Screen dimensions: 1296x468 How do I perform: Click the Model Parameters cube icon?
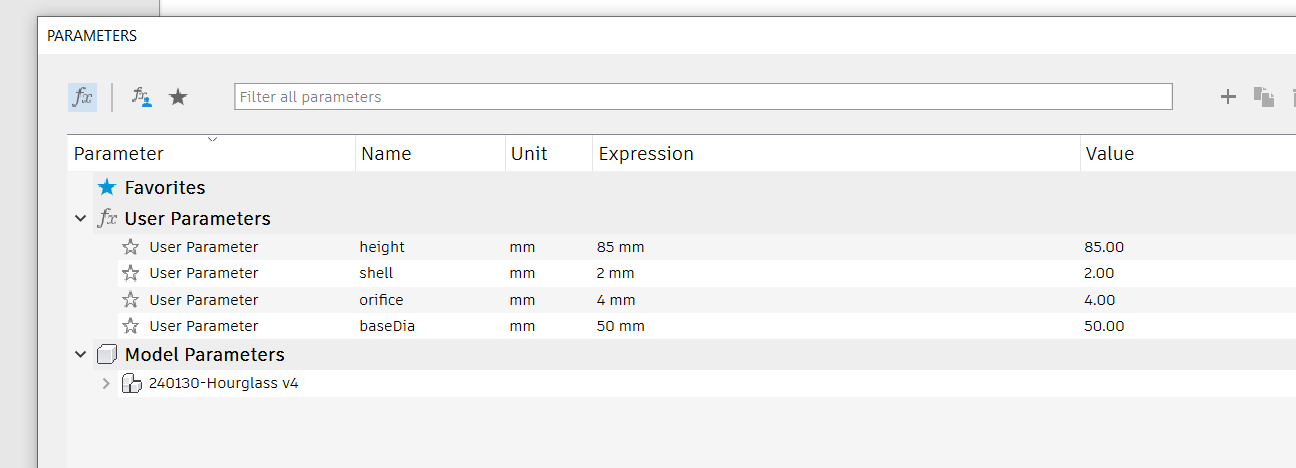106,355
